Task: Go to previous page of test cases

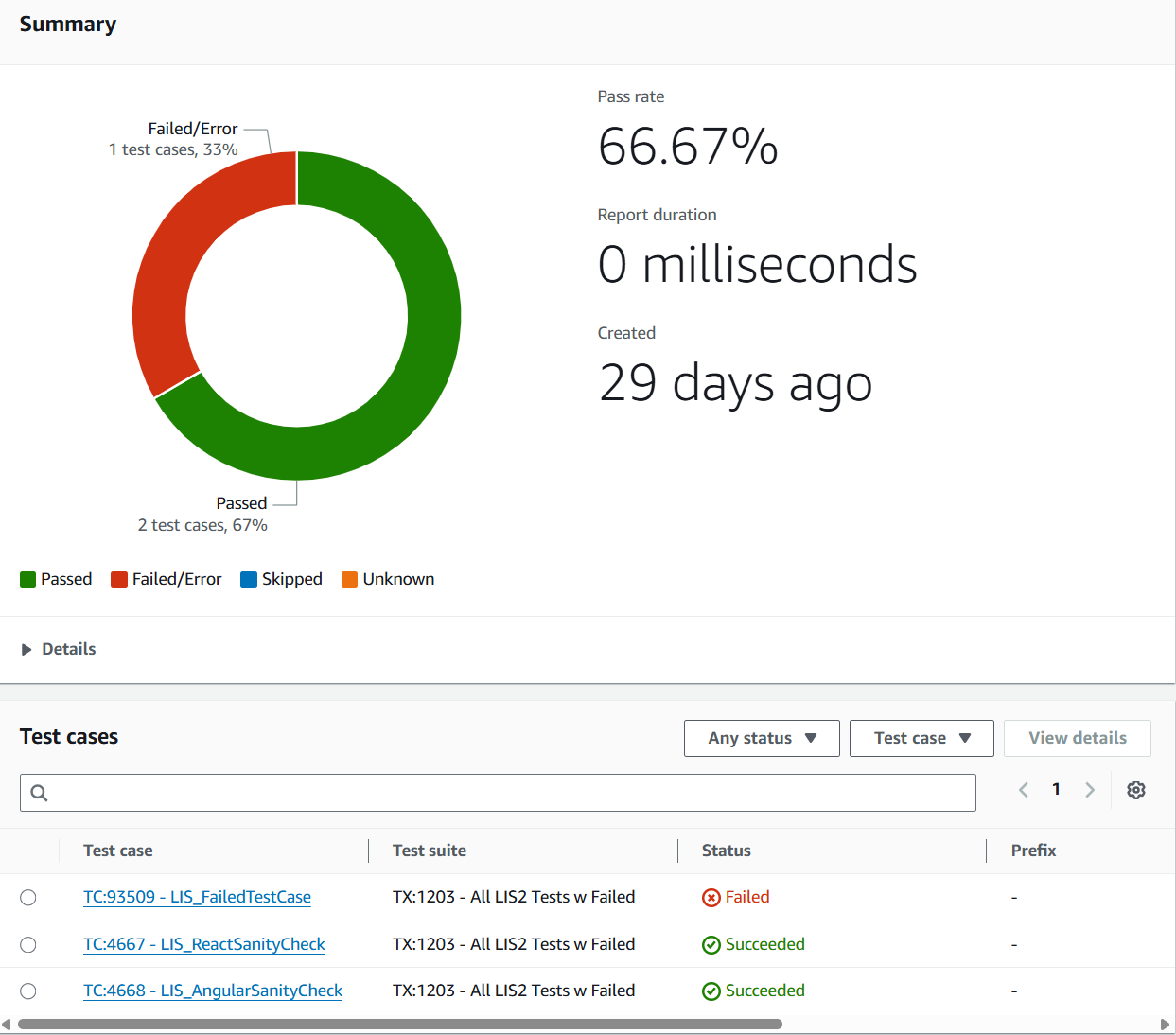Action: (1023, 790)
